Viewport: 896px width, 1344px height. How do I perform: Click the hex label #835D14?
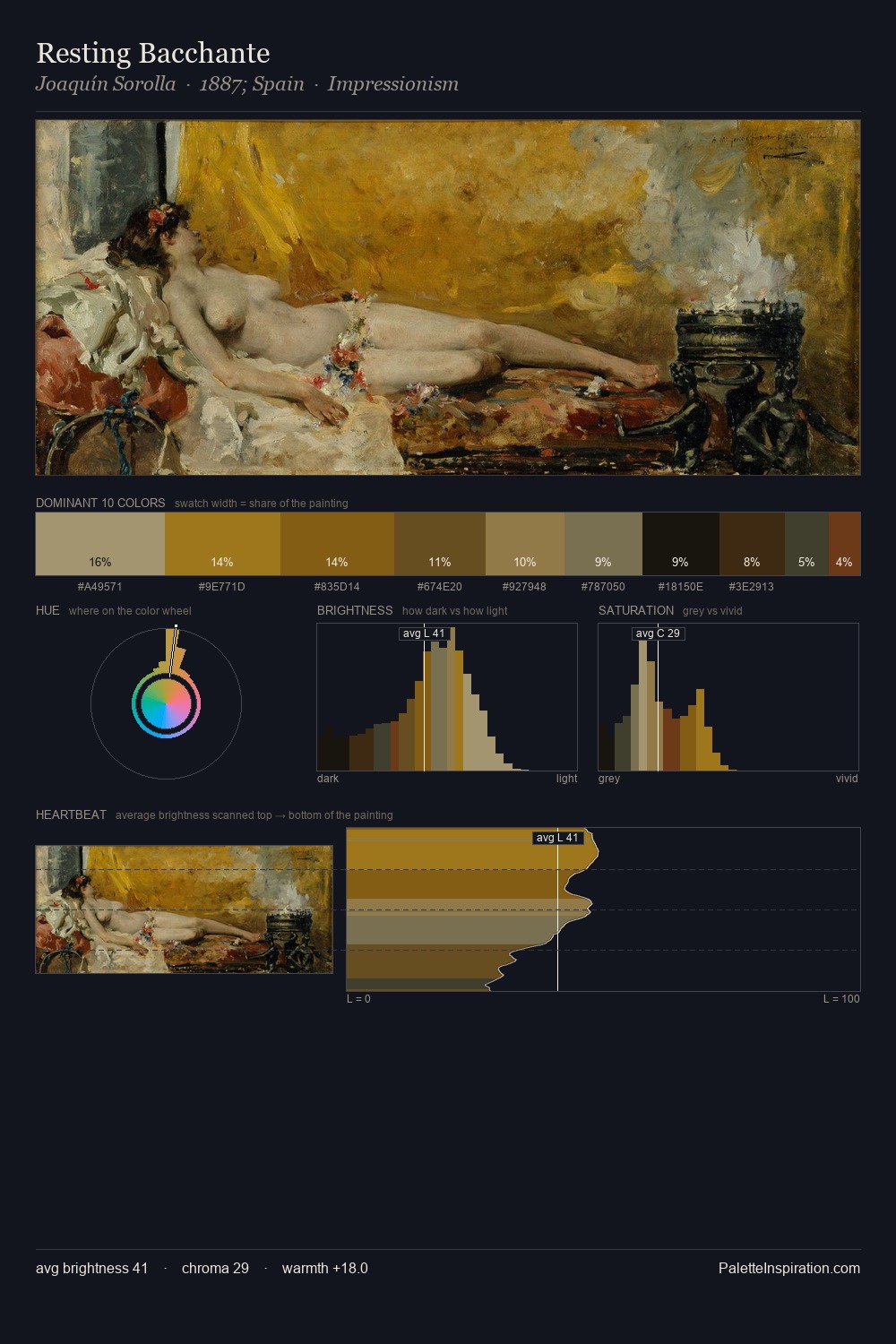point(337,587)
